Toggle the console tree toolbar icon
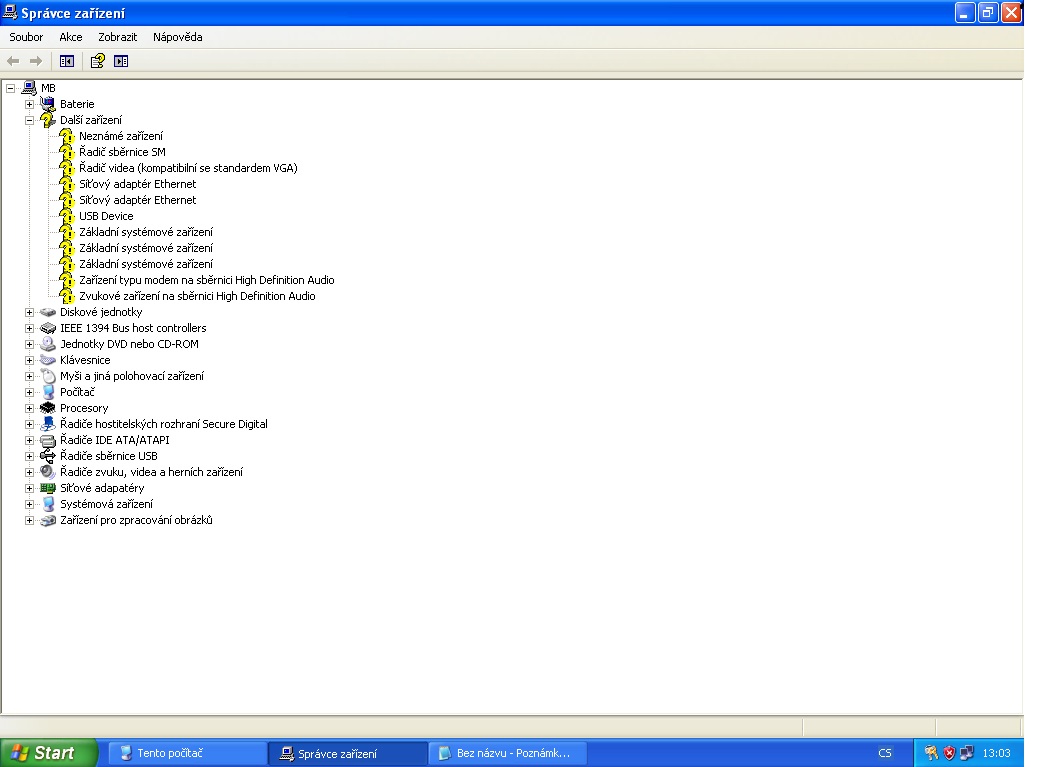This screenshot has width=1044, height=767. tap(67, 61)
